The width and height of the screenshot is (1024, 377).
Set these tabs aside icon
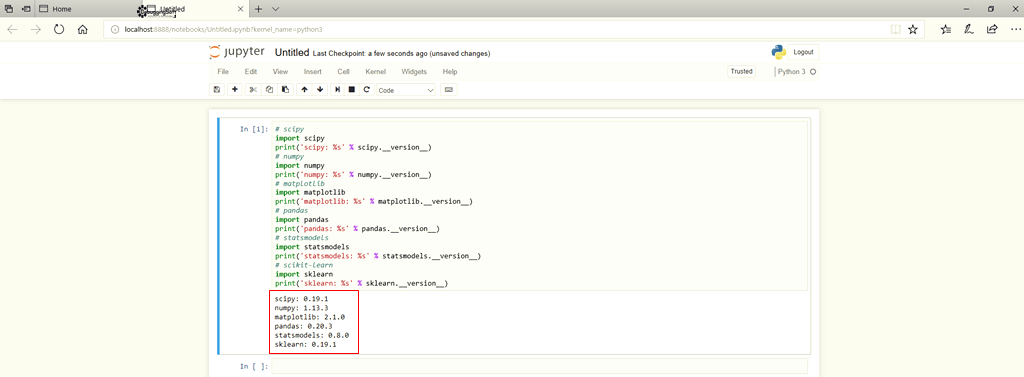(26, 9)
